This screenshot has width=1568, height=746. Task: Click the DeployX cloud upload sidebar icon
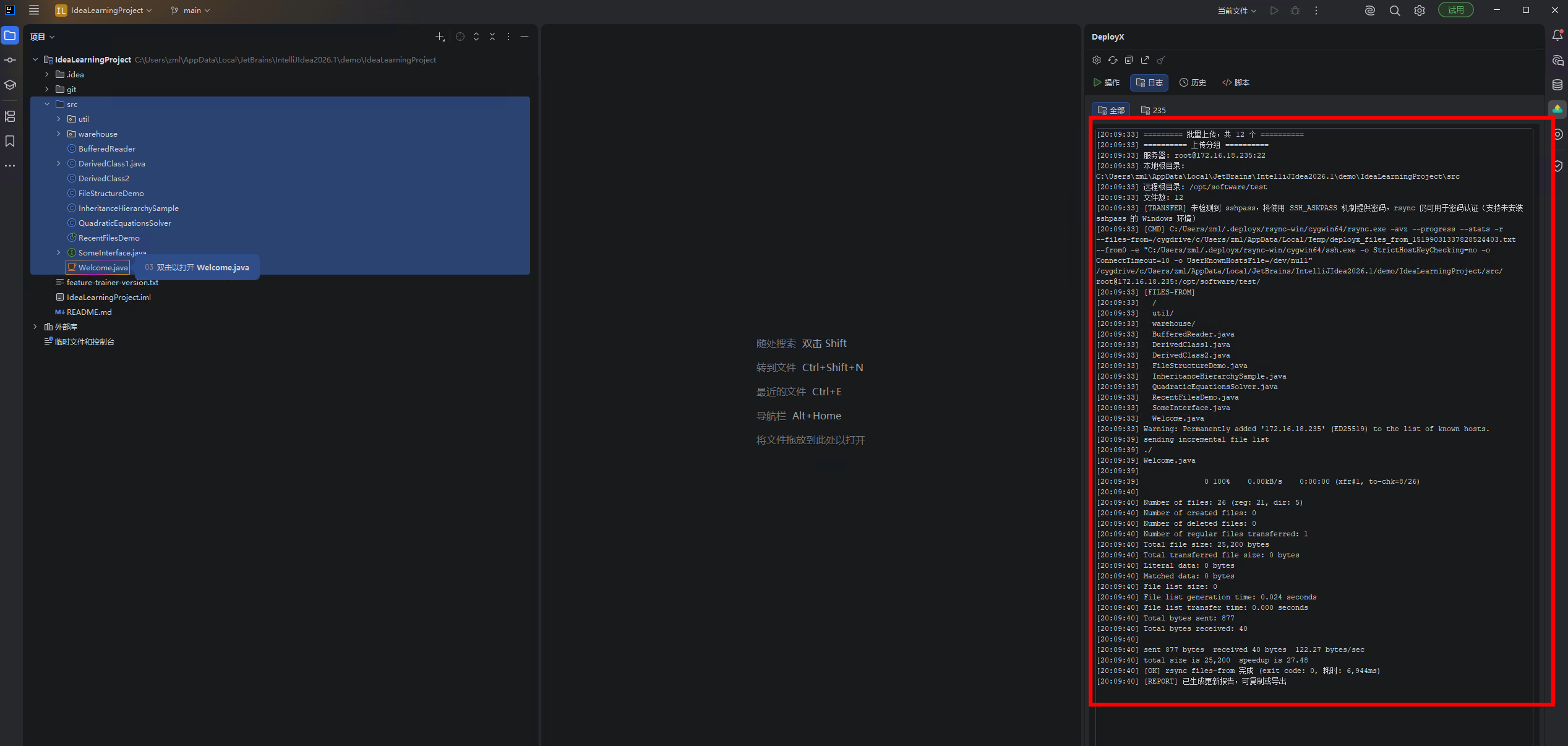[x=1557, y=109]
